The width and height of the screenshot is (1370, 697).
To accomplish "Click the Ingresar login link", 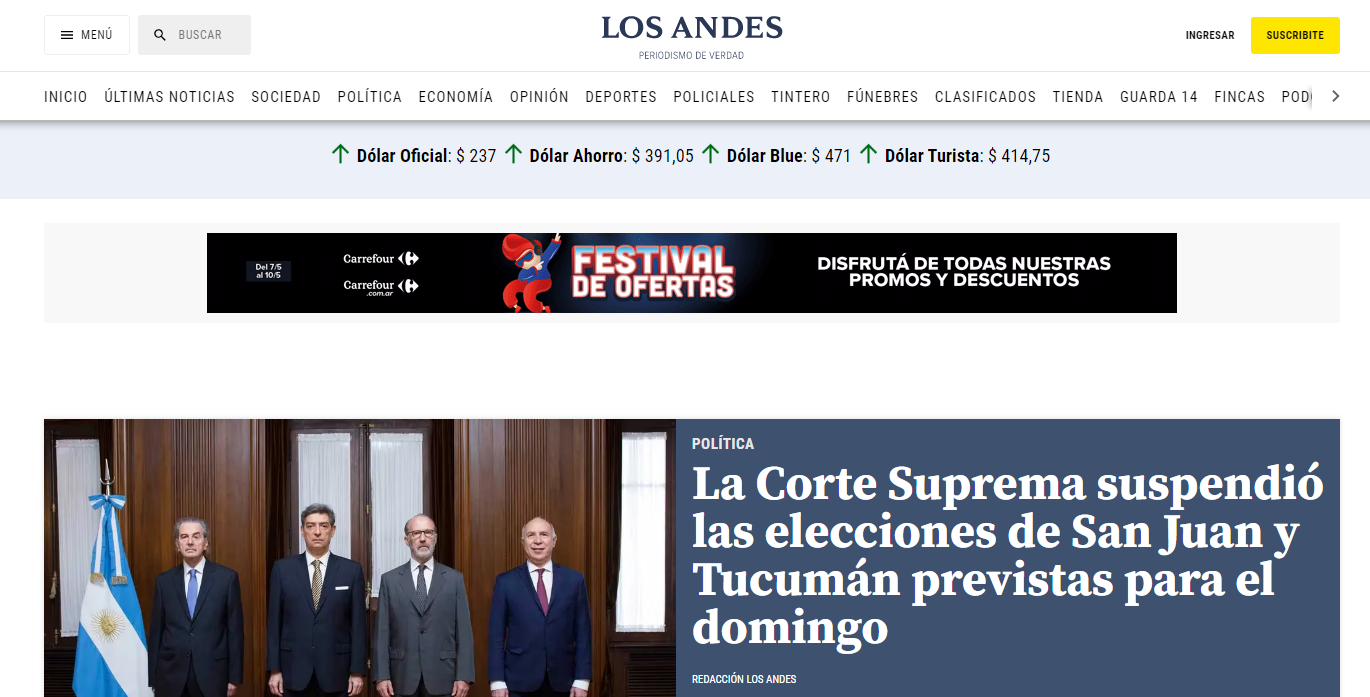I will coord(1210,35).
